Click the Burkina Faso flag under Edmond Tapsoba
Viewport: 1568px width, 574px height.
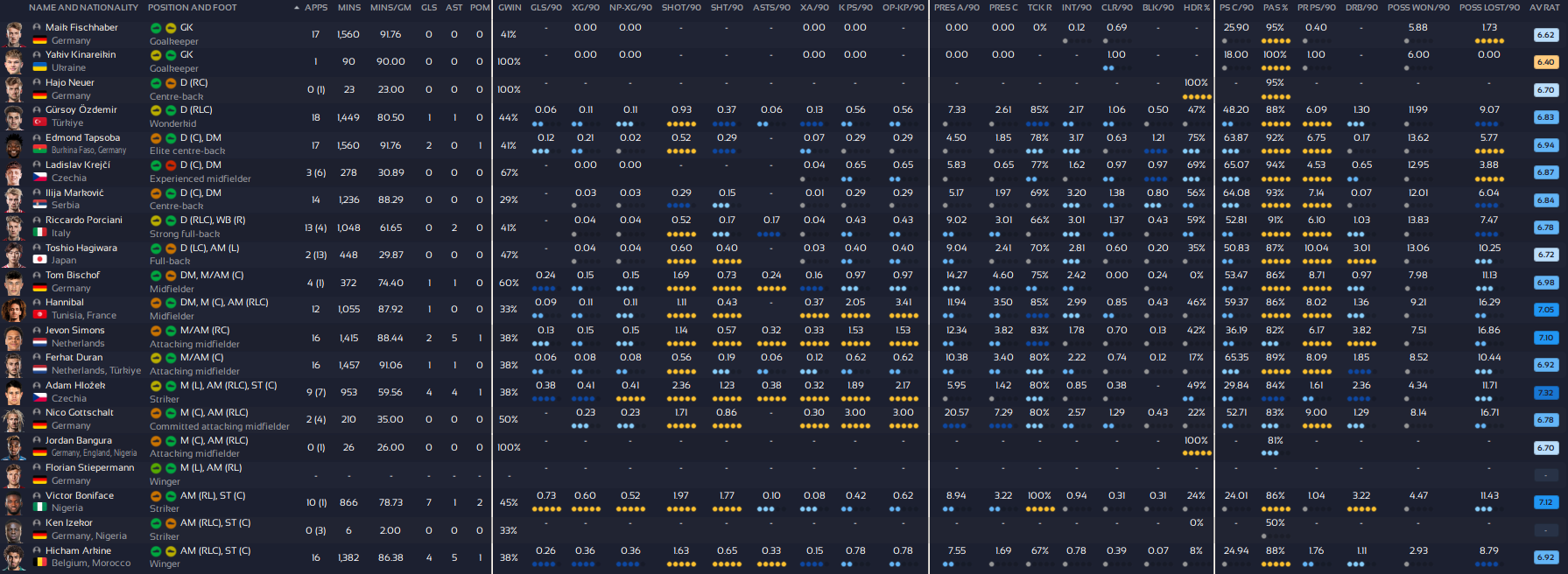(39, 150)
